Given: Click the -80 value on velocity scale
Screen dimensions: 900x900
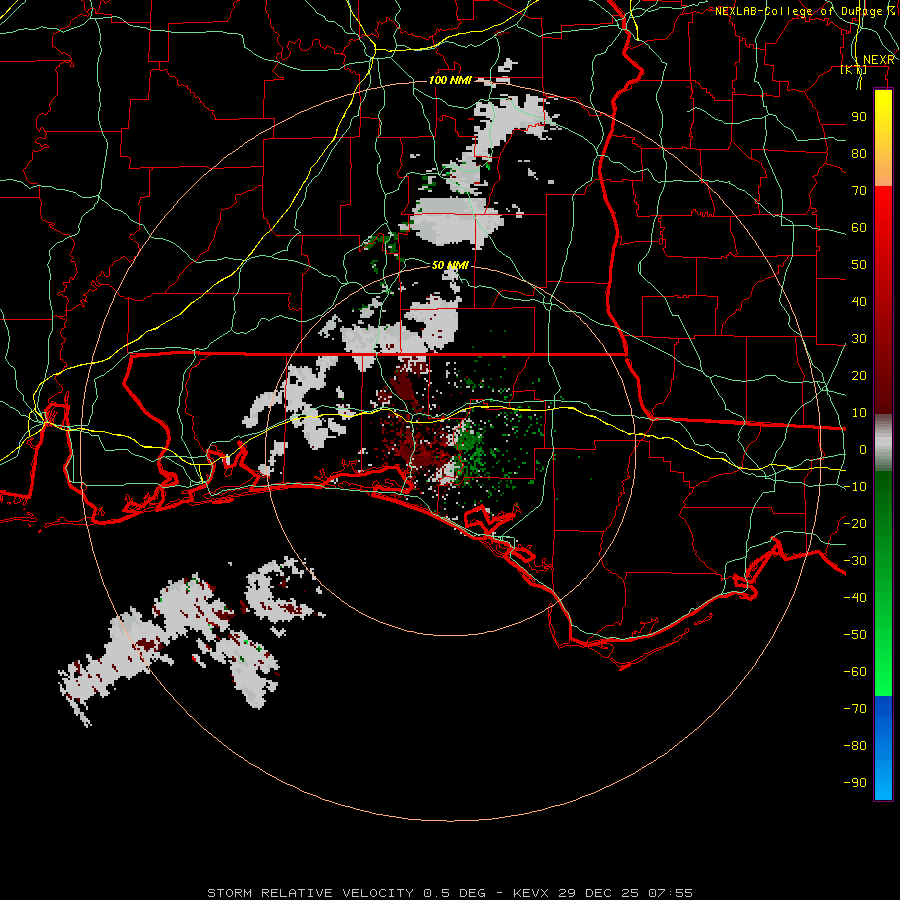Looking at the screenshot, I should tap(855, 746).
